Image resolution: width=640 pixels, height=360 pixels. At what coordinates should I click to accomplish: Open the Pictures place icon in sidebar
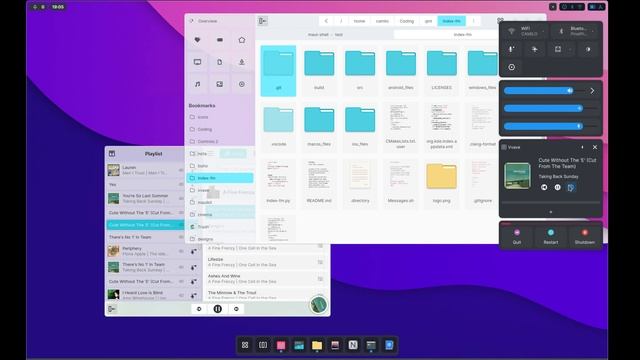point(220,84)
